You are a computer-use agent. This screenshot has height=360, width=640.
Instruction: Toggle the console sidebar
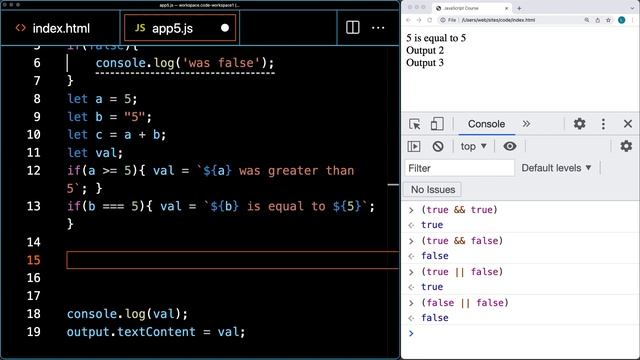click(414, 146)
